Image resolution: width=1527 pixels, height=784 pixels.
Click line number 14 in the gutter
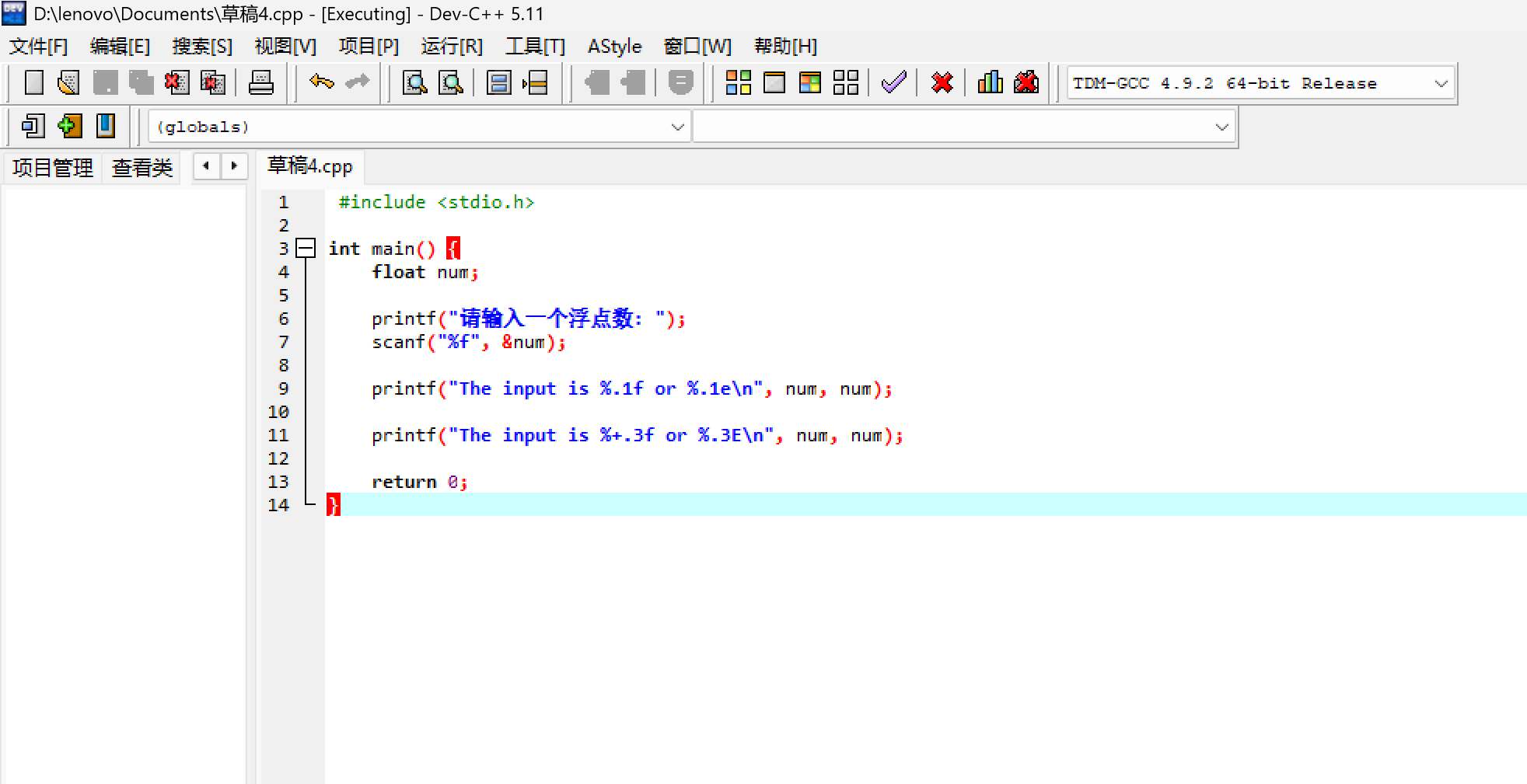(278, 505)
